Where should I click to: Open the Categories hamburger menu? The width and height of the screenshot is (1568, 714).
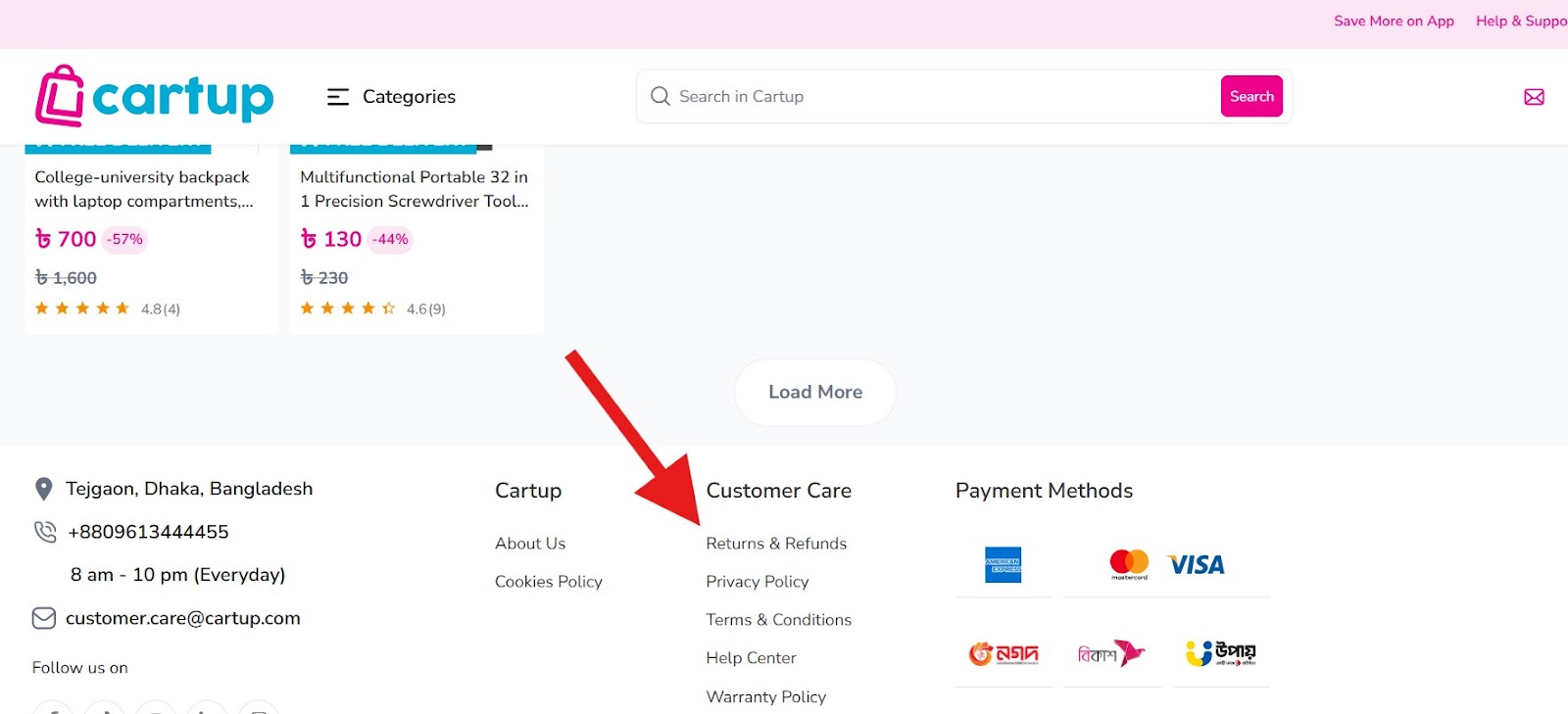pos(338,97)
